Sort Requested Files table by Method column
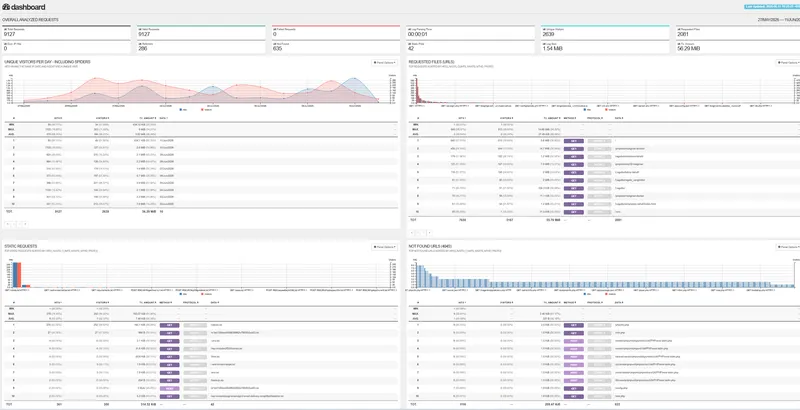Screen dimensions: 800x410 571,118
